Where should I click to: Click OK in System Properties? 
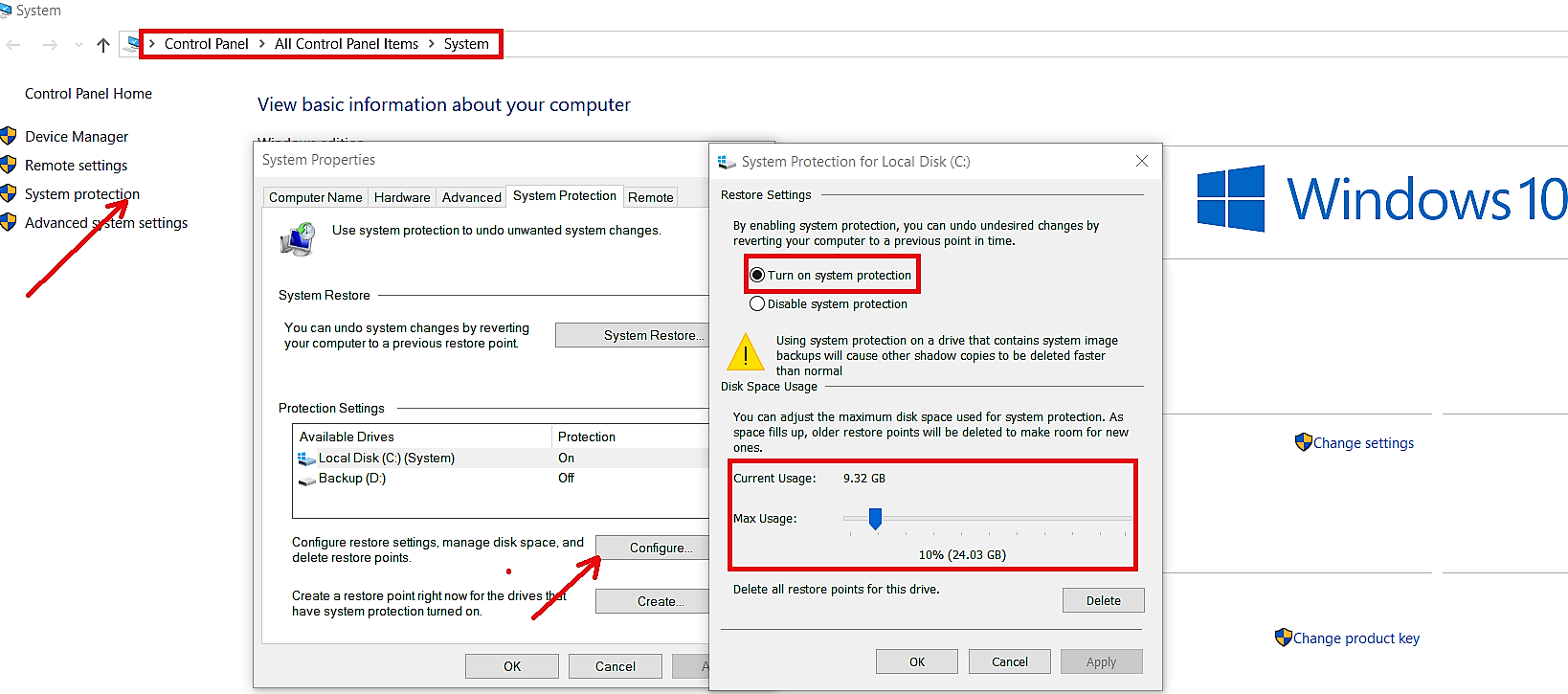512,666
